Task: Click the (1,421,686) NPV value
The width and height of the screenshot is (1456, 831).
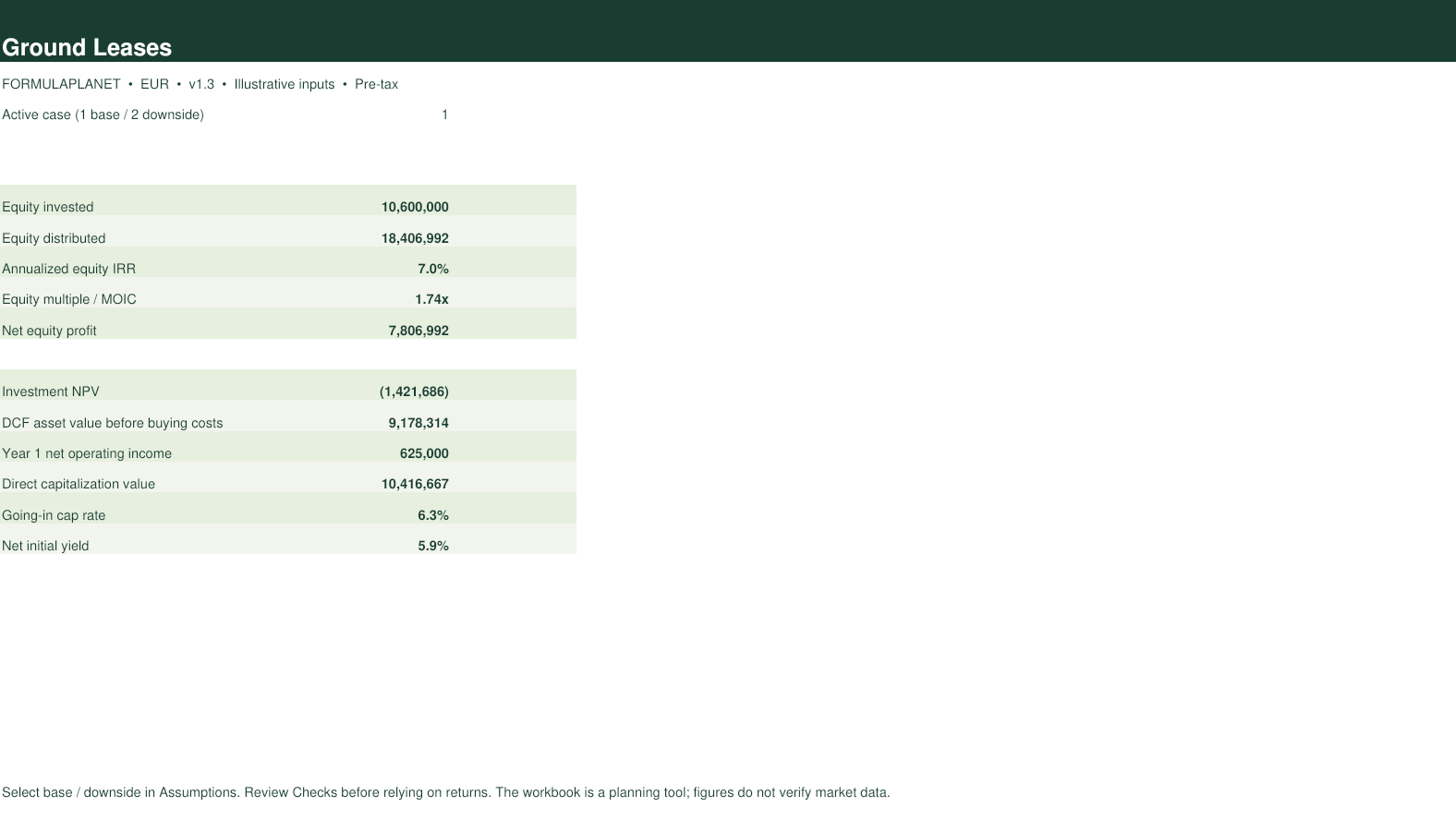Action: click(414, 391)
